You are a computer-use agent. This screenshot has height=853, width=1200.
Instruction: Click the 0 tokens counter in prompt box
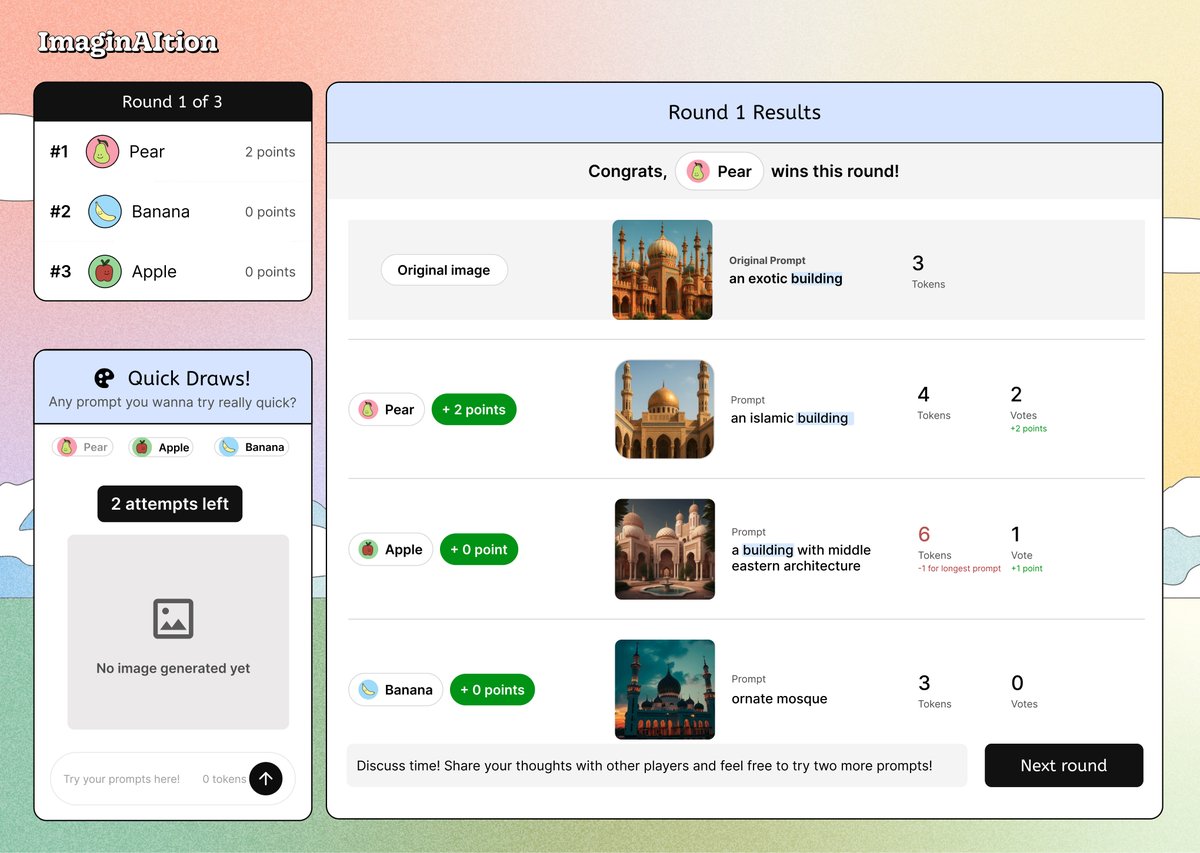point(224,779)
